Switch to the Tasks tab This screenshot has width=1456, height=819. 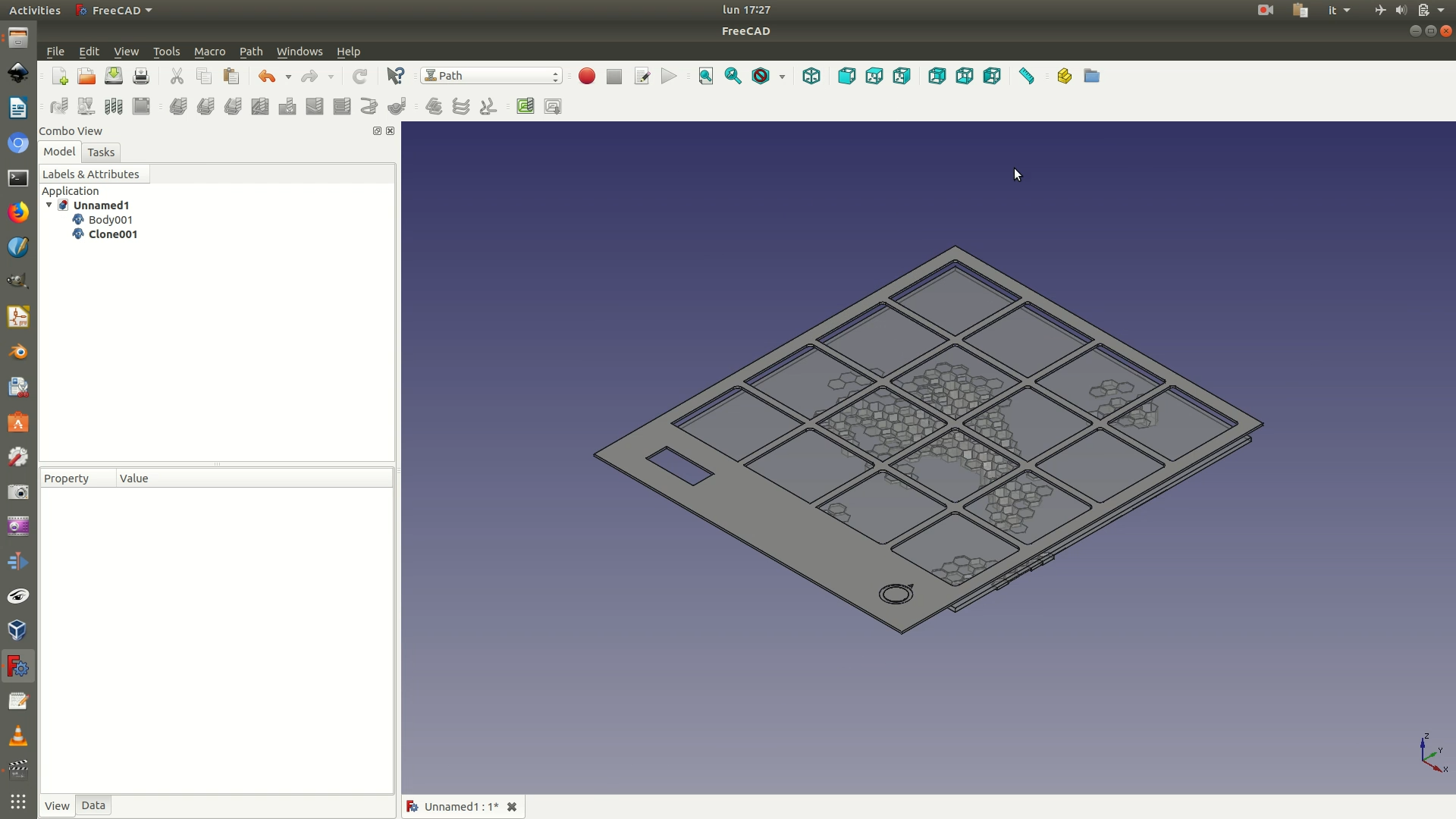(x=101, y=152)
